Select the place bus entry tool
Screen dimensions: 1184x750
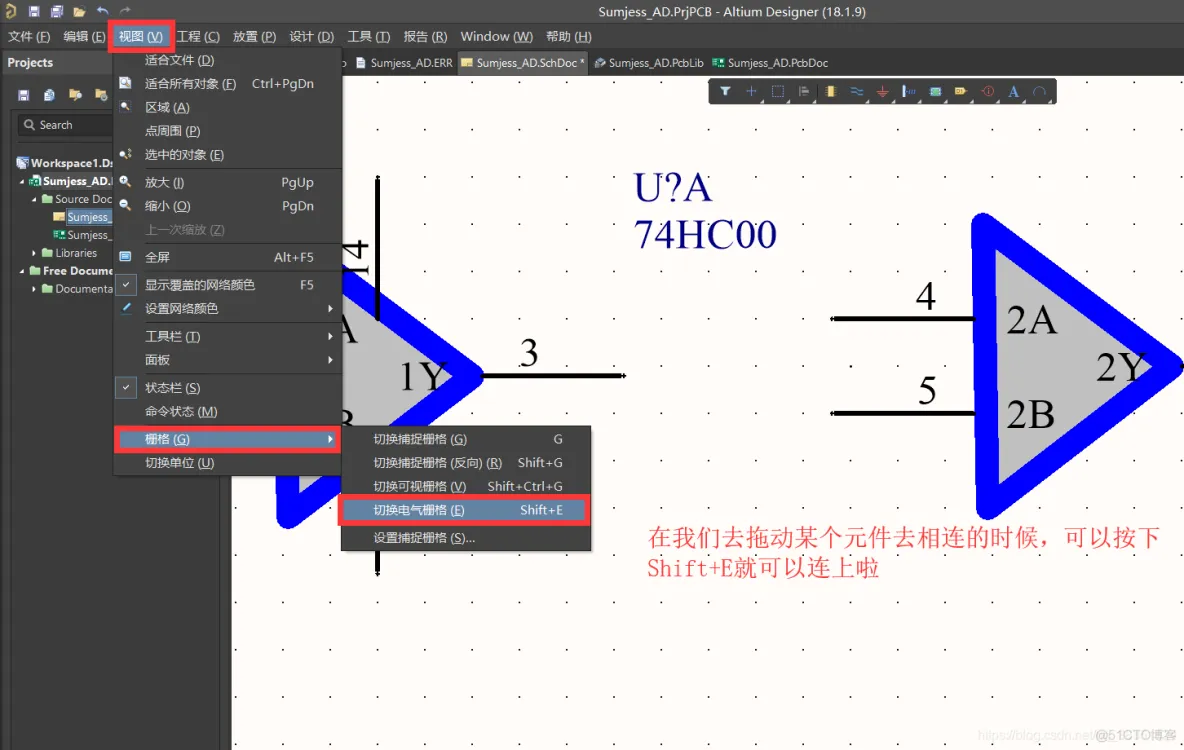[x=909, y=91]
